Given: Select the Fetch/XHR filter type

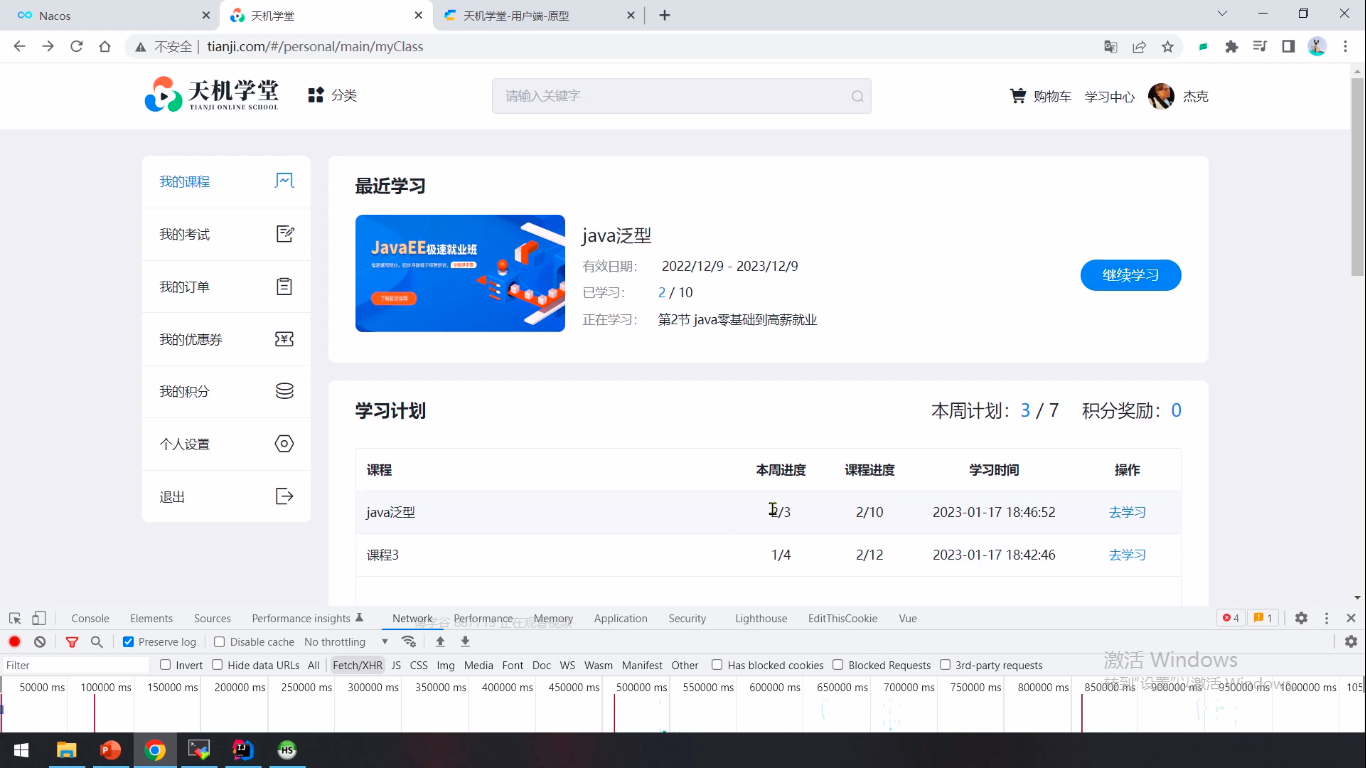Looking at the screenshot, I should [x=357, y=665].
